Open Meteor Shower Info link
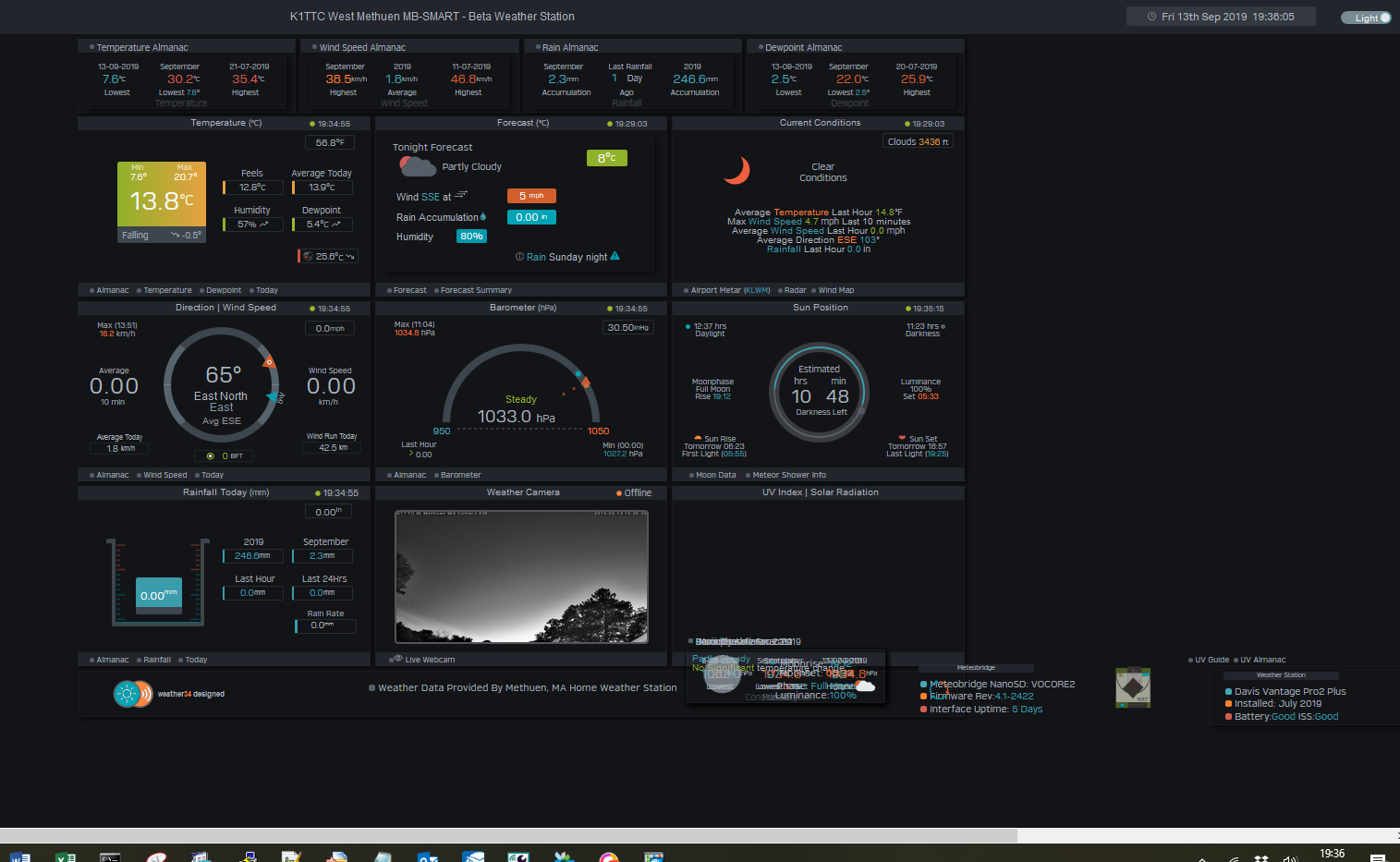The image size is (1400, 862). 788,475
